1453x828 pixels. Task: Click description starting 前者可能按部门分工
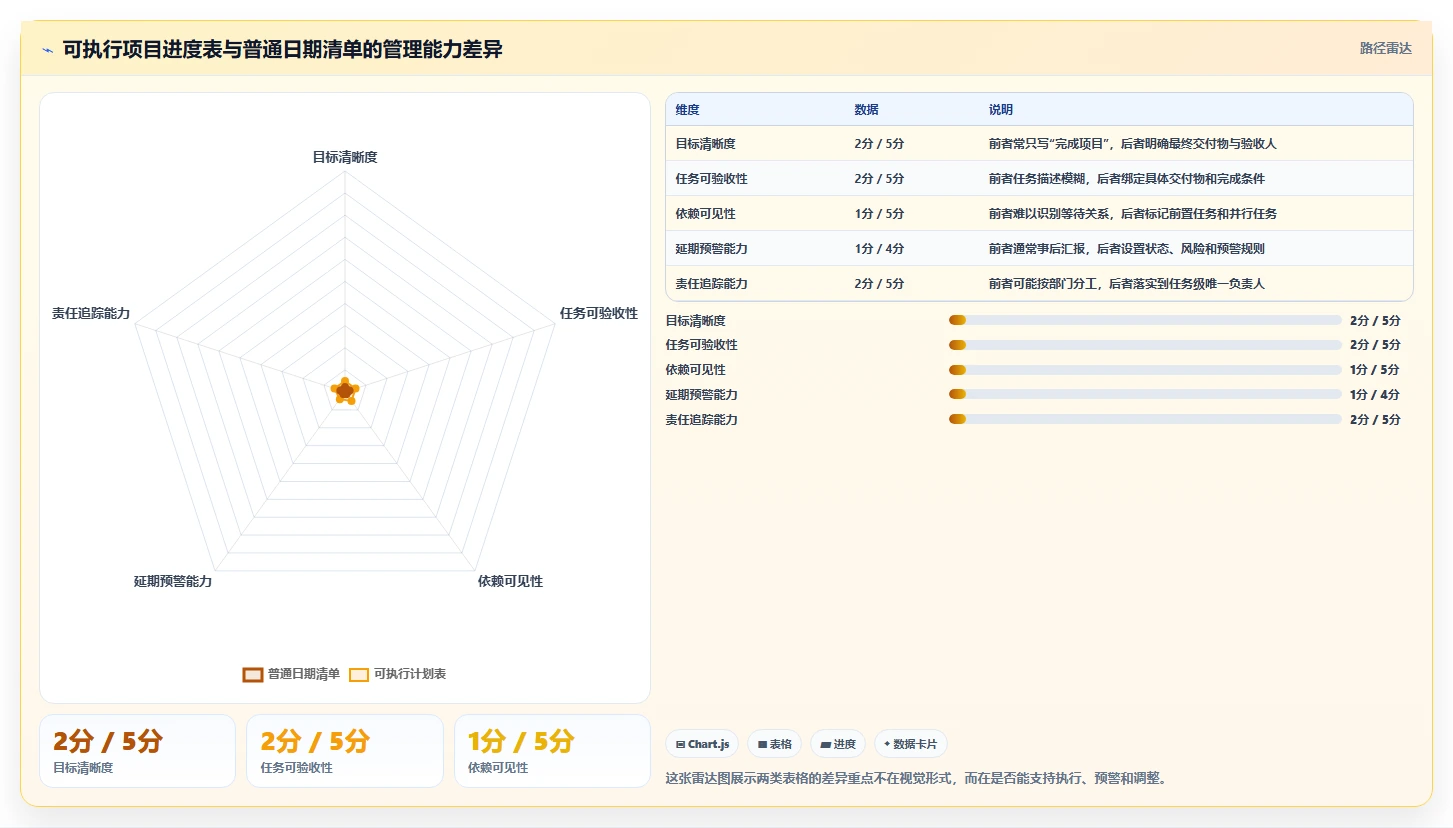tap(1126, 284)
